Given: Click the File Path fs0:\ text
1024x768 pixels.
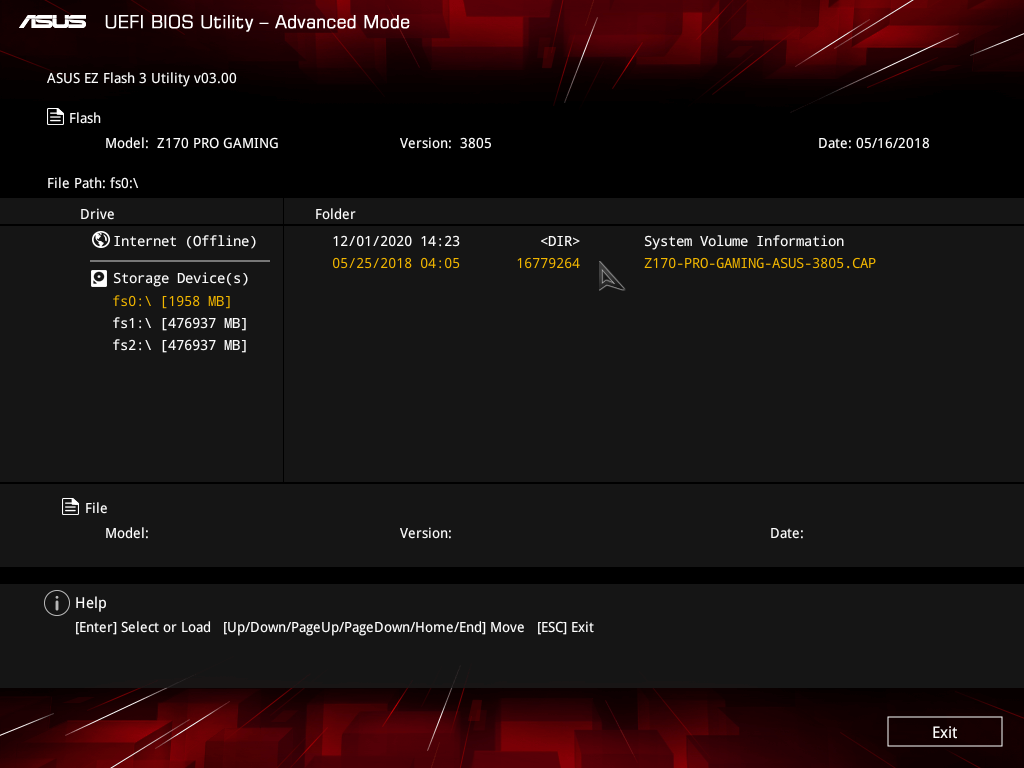Looking at the screenshot, I should coord(92,183).
